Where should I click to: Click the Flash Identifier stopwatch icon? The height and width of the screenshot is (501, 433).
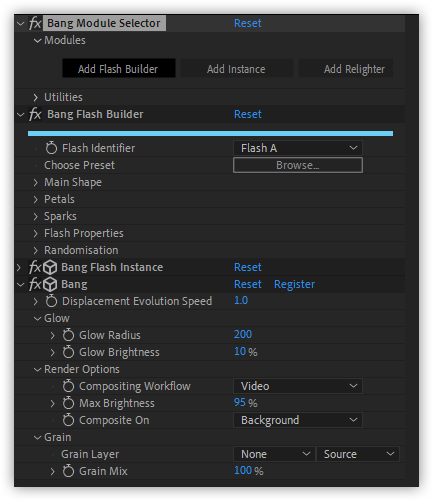(x=51, y=148)
